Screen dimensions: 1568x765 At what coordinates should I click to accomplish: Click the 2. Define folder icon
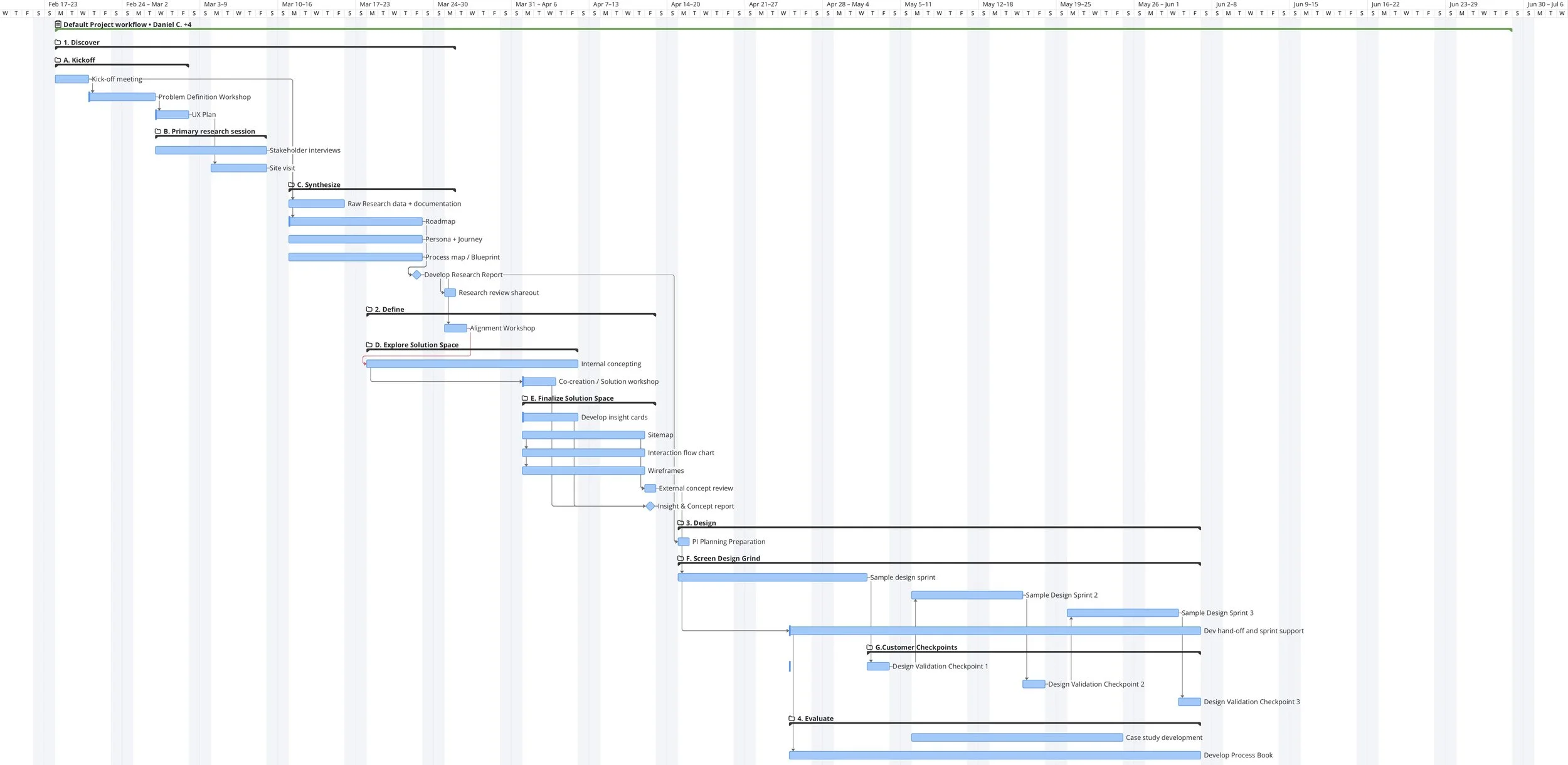coord(369,310)
